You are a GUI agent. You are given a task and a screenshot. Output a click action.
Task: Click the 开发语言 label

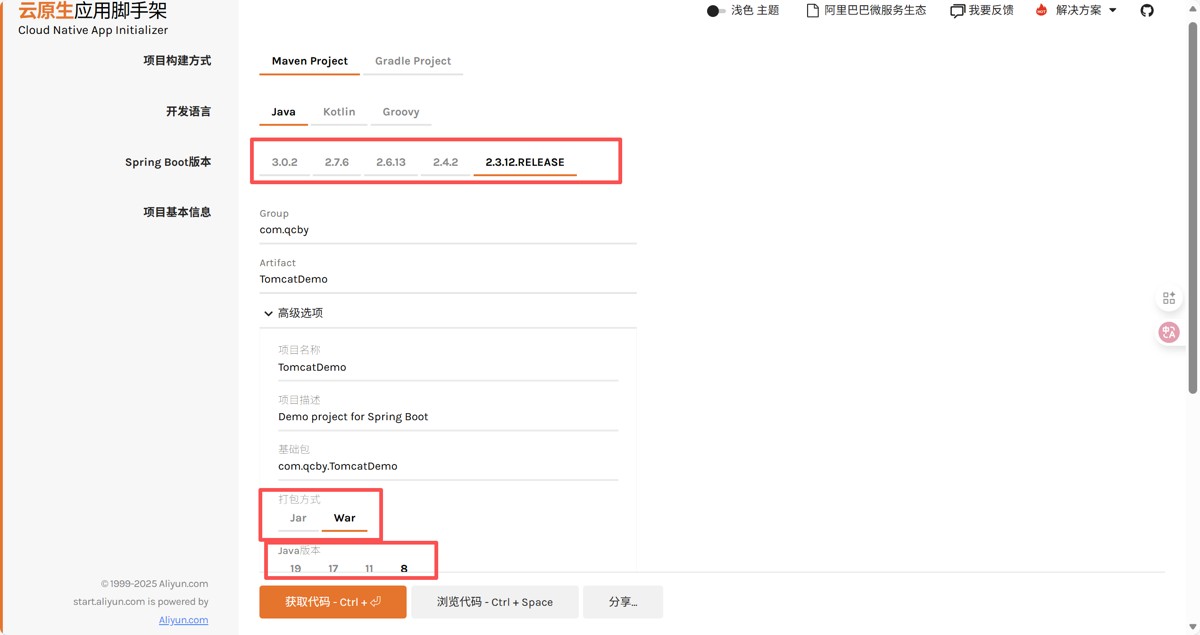189,112
